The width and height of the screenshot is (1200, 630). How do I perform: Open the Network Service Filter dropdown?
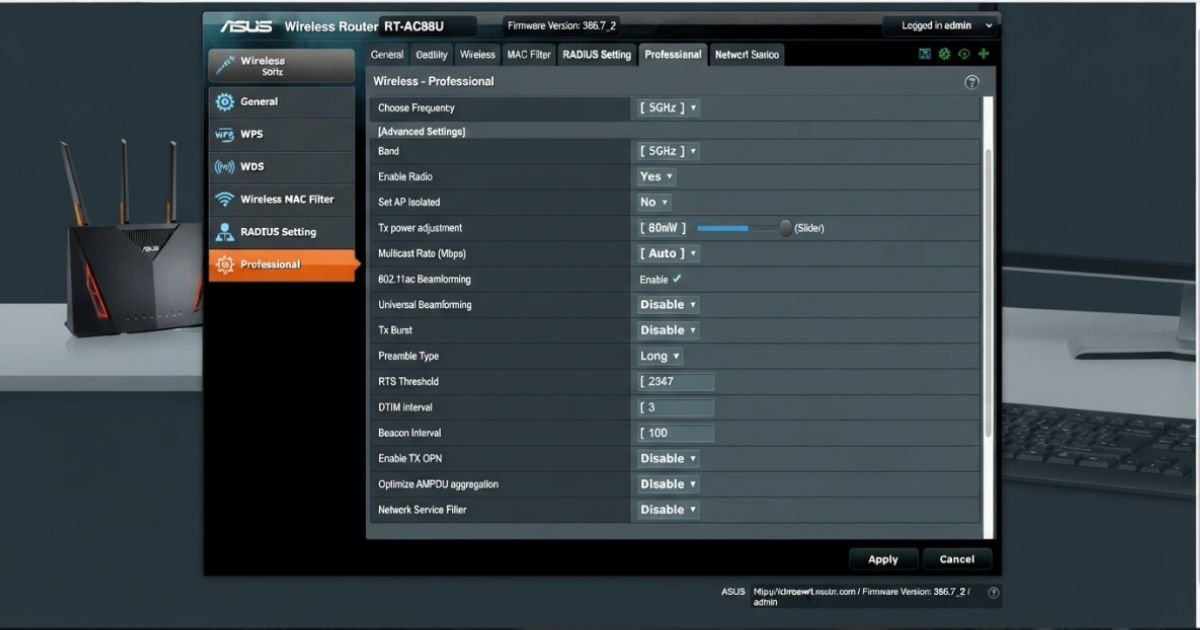(668, 510)
